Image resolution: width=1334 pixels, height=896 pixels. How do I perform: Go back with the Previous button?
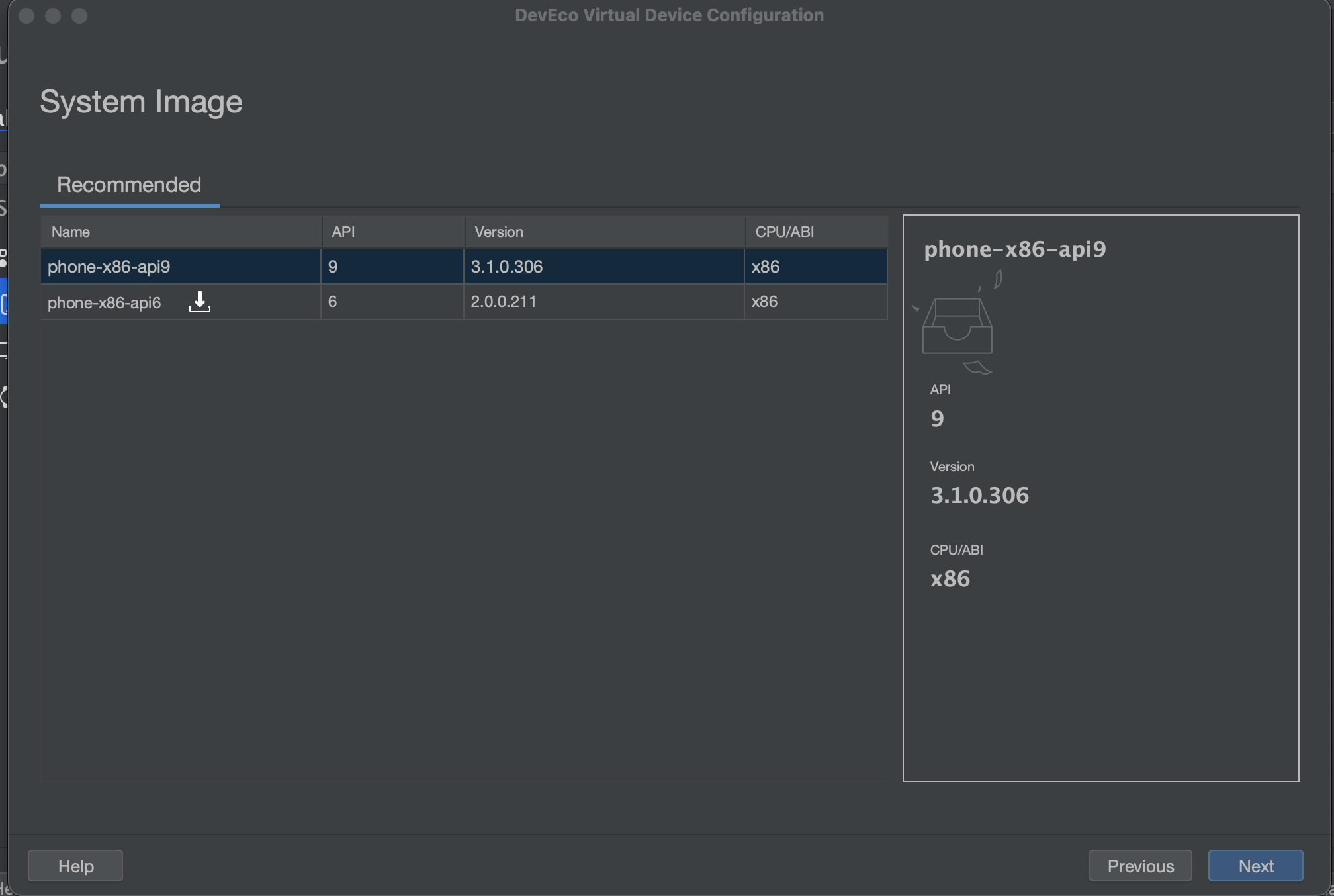(x=1140, y=866)
